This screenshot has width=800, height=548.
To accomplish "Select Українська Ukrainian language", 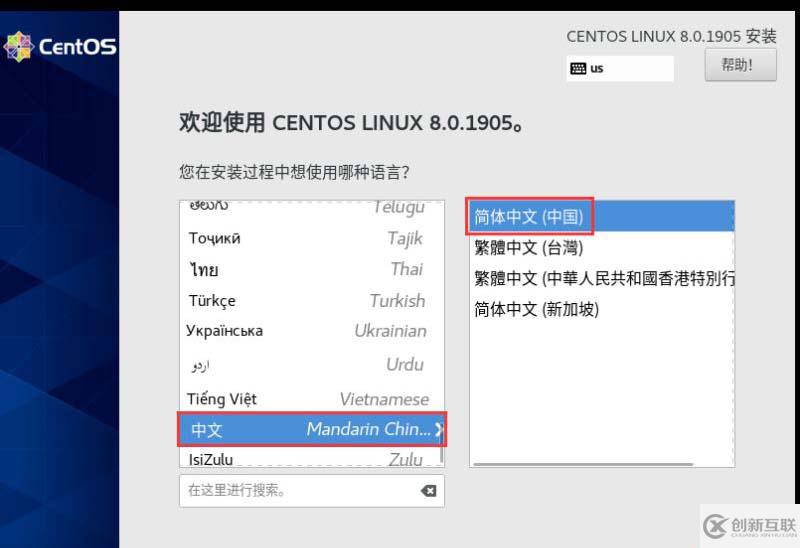I will point(310,331).
